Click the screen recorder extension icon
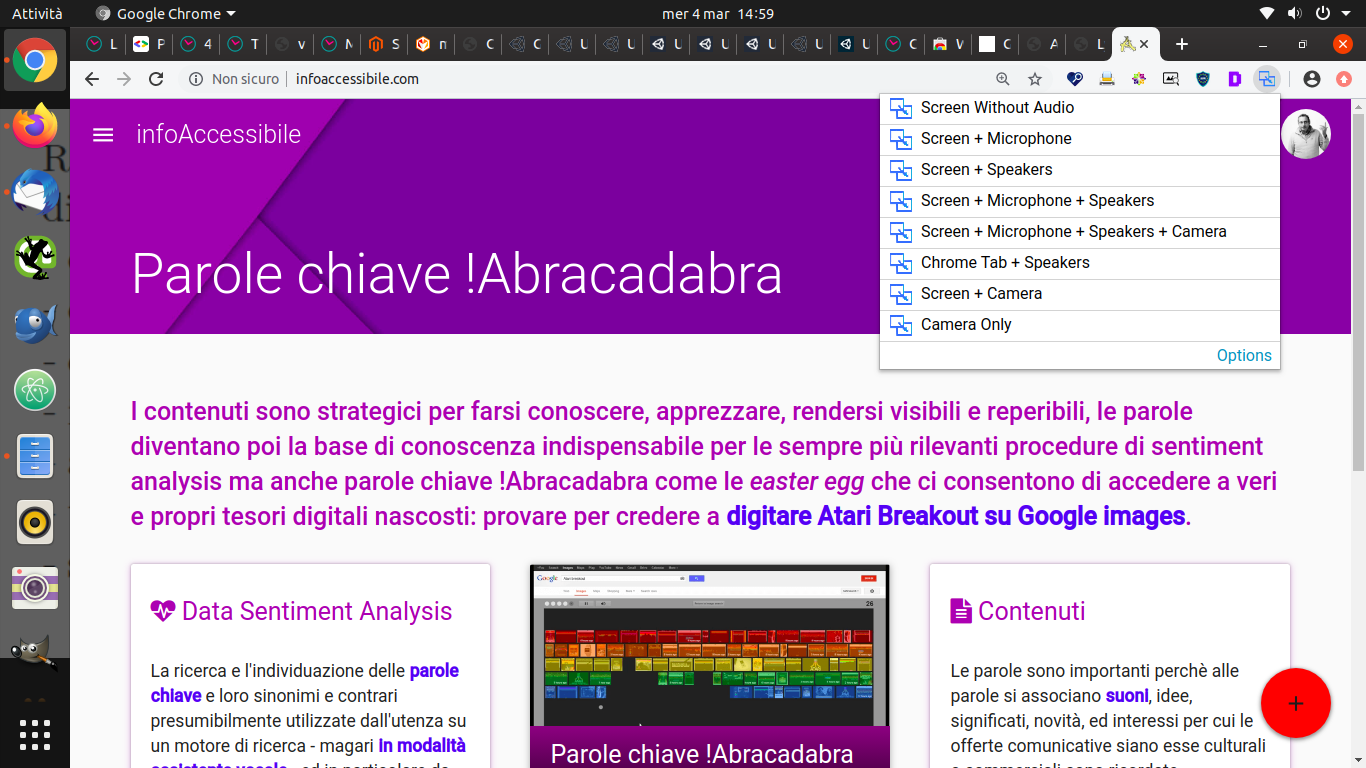The height and width of the screenshot is (768, 1366). coord(1267,79)
